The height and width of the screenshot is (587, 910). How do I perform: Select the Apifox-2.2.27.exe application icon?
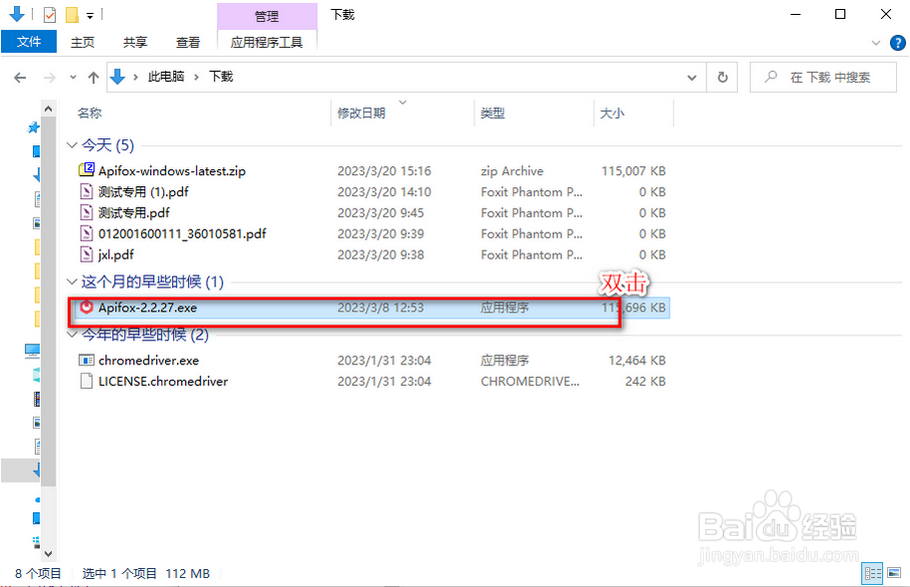86,307
